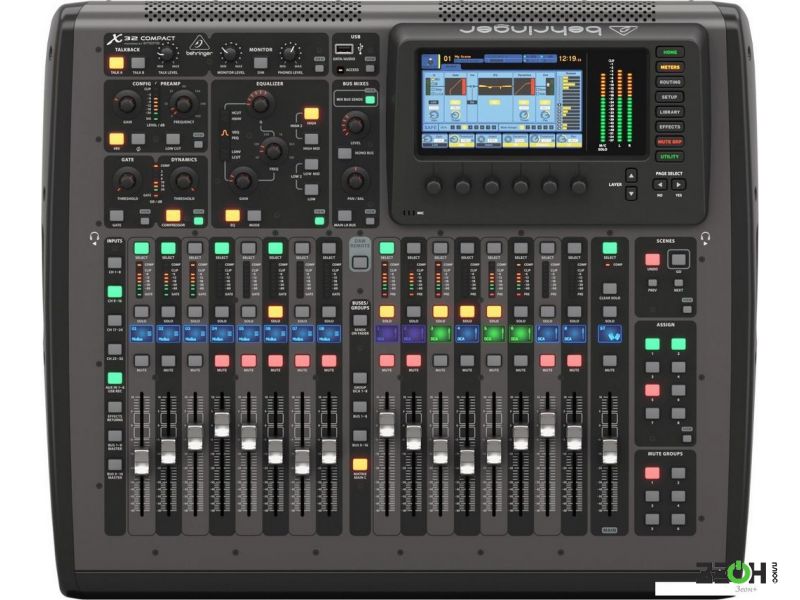Toggle Mute Group 1

tap(652, 473)
